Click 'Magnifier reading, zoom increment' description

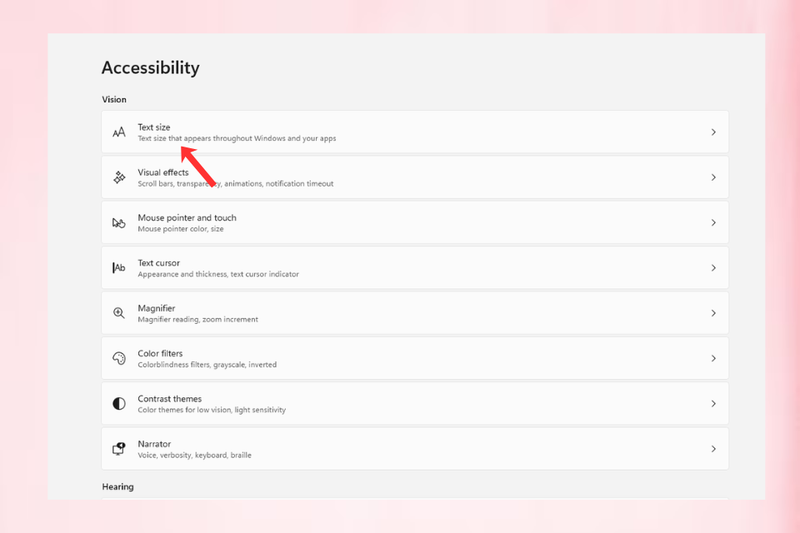(x=198, y=319)
